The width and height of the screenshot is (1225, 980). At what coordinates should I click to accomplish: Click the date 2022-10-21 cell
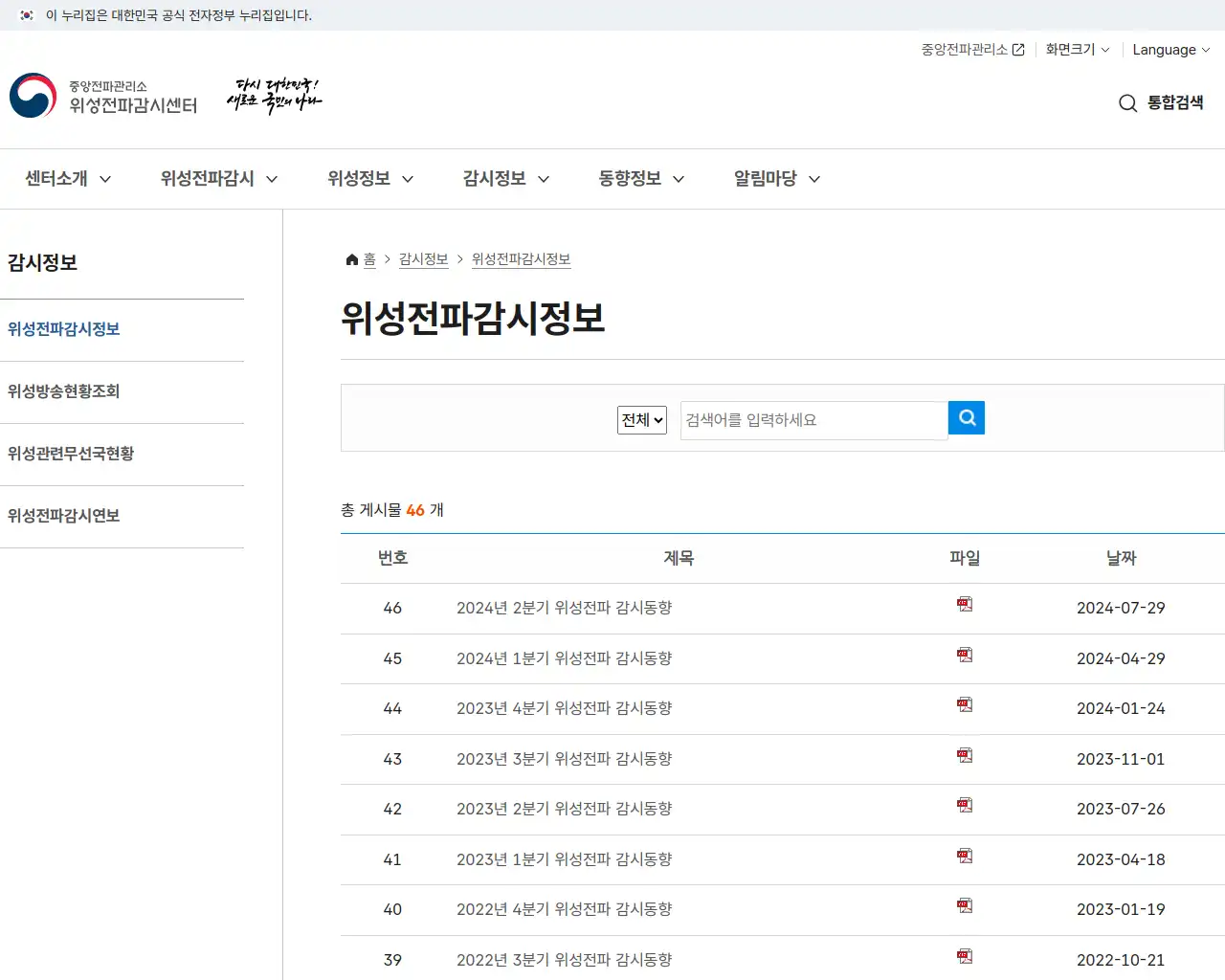[x=1121, y=960]
